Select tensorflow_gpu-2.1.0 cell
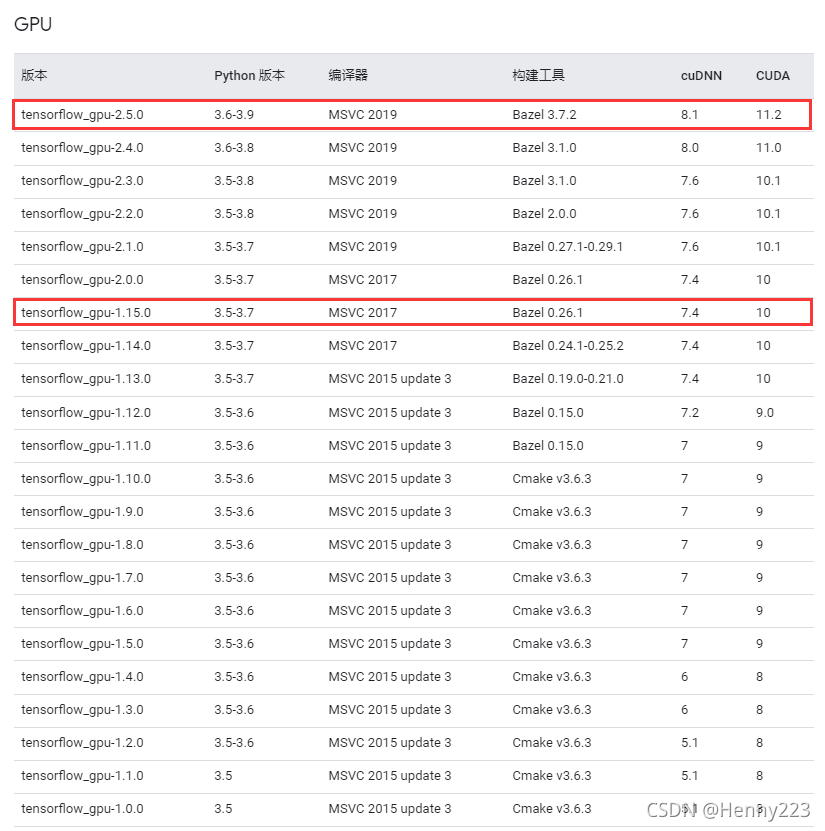Viewport: 825px width, 831px height. [82, 247]
